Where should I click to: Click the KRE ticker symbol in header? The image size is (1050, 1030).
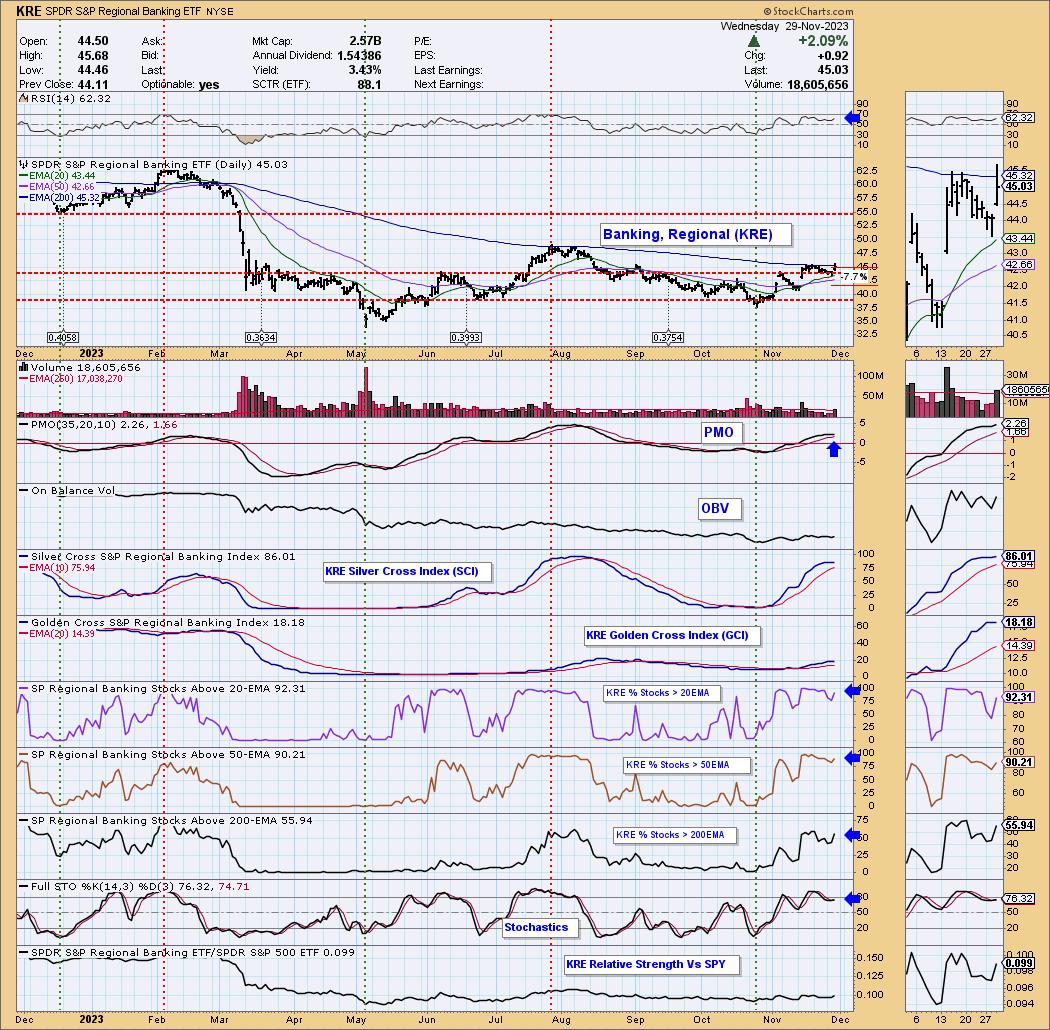[x=28, y=11]
